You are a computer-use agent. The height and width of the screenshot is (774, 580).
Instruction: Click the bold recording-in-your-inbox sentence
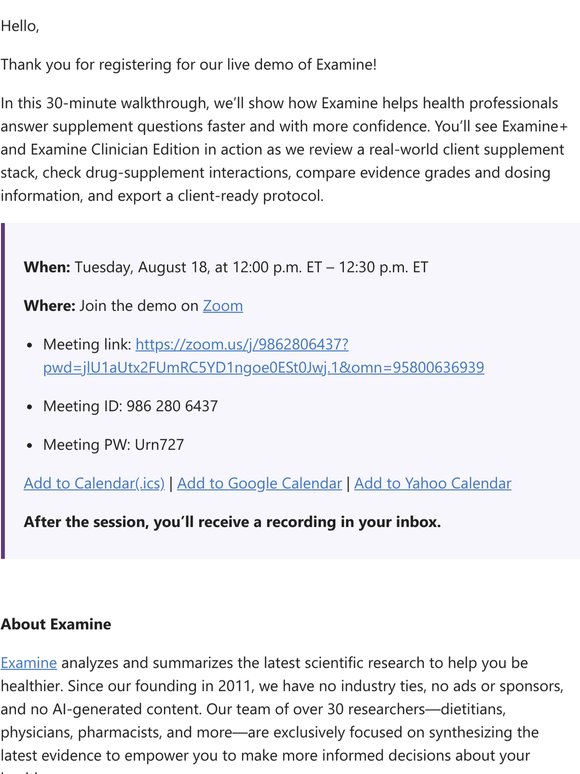(232, 522)
